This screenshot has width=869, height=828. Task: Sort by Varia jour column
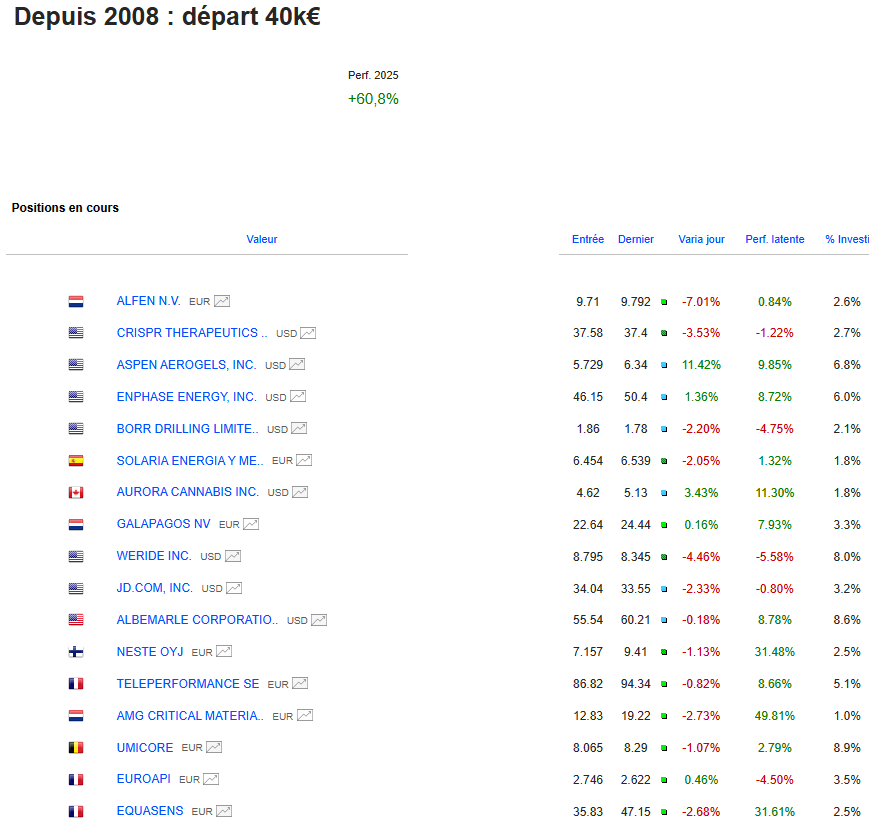(x=701, y=239)
